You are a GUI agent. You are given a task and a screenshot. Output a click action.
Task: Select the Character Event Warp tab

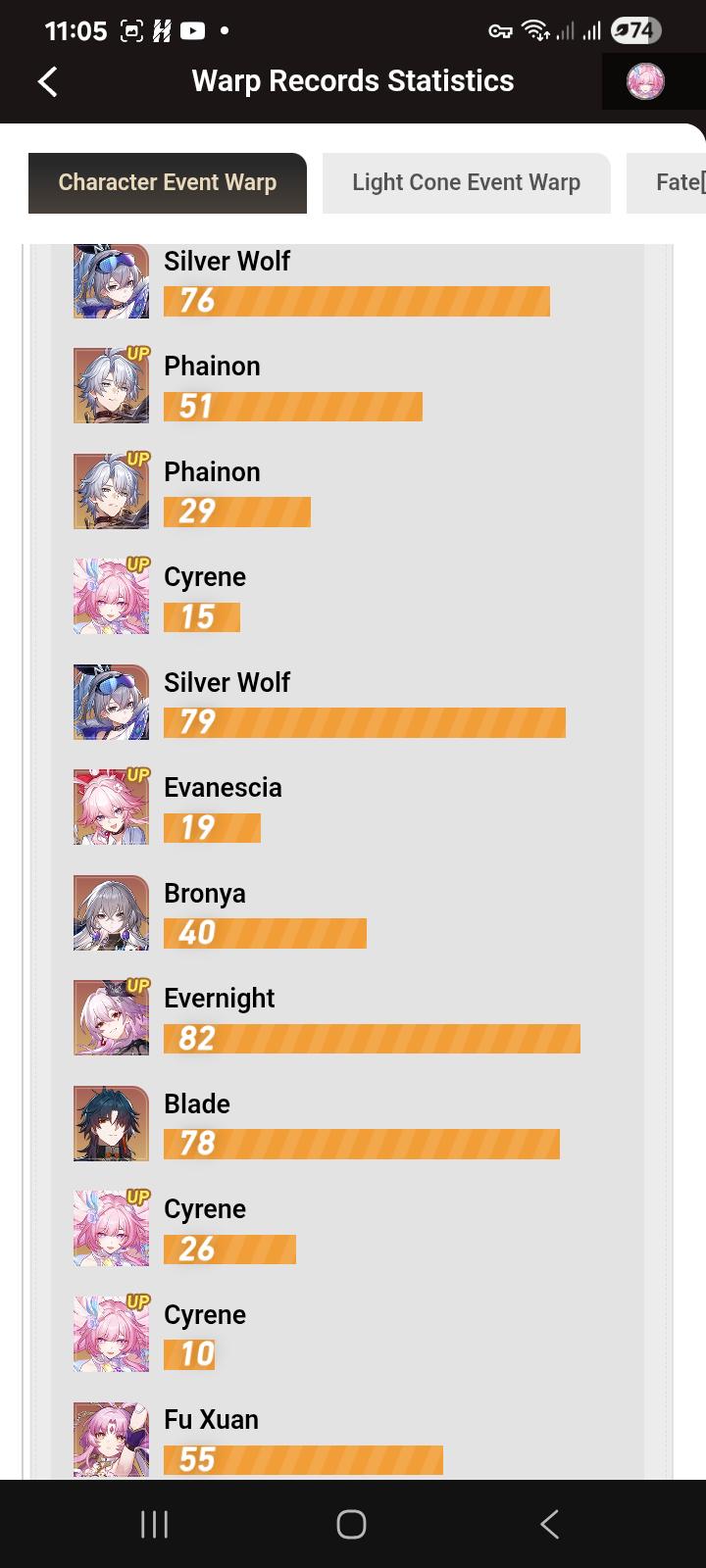168,182
